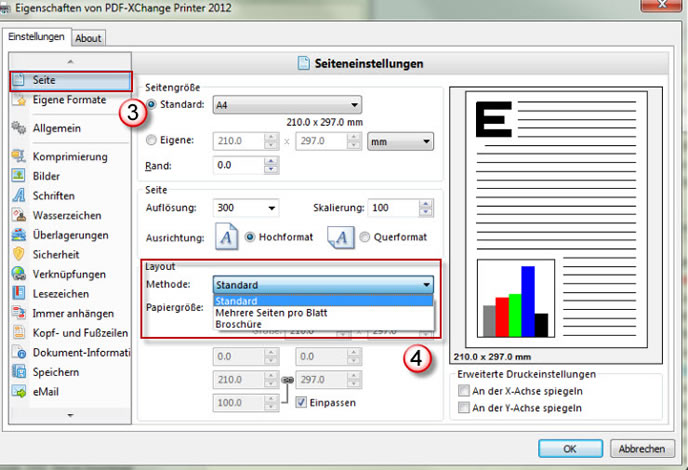Click the Überlagerungen icon
The width and height of the screenshot is (688, 470).
click(19, 235)
